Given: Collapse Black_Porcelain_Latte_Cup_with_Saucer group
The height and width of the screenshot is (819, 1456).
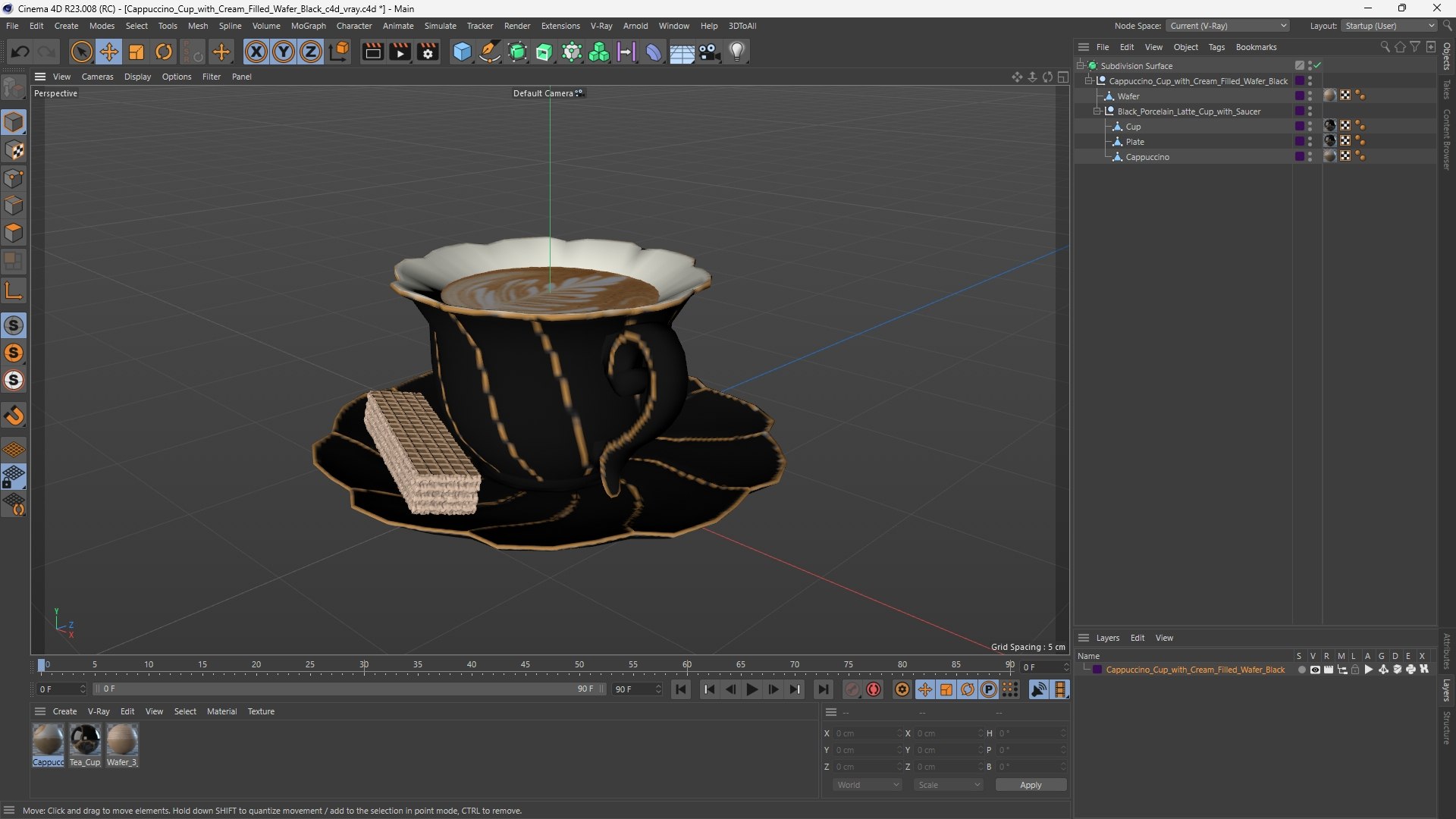Looking at the screenshot, I should coord(1097,111).
